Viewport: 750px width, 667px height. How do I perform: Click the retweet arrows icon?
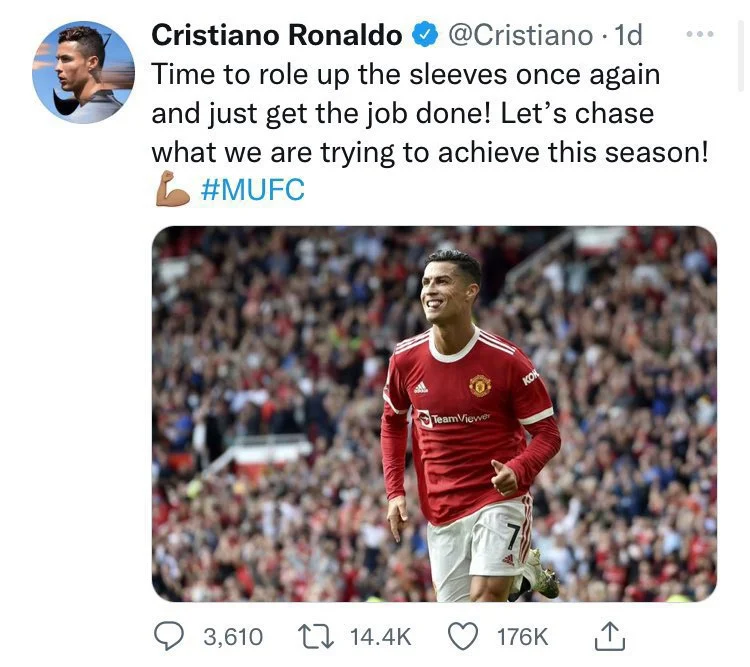tap(316, 637)
